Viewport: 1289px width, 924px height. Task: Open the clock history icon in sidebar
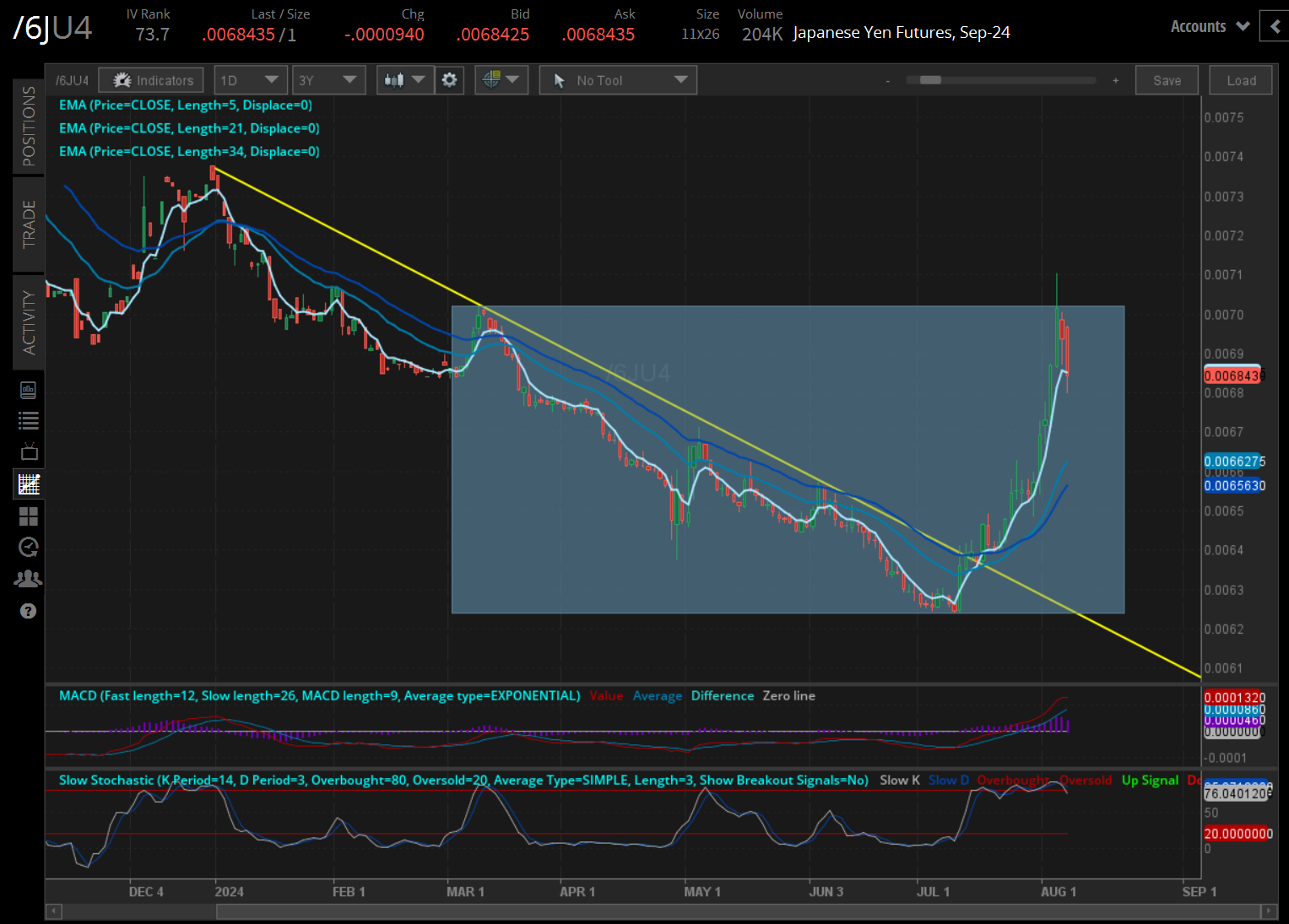pos(29,548)
